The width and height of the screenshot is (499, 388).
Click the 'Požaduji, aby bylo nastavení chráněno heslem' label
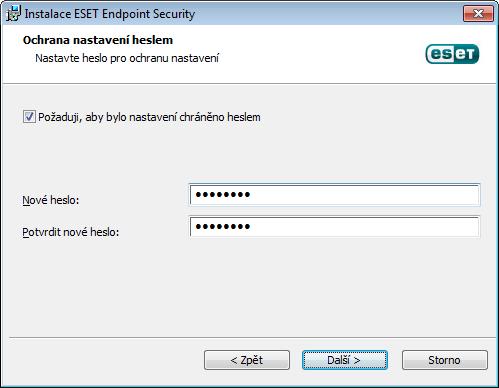[x=149, y=117]
